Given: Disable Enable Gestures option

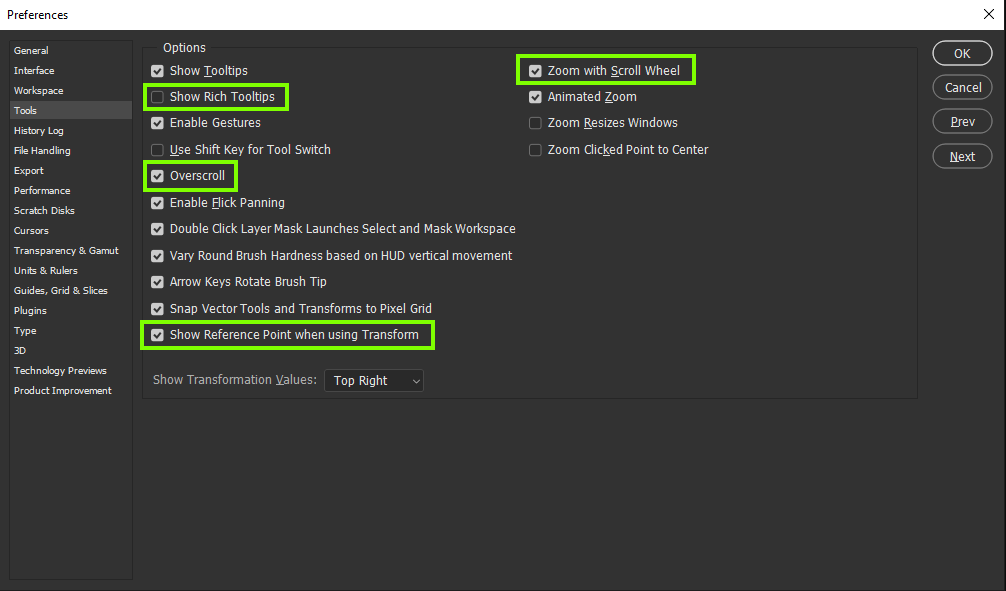Looking at the screenshot, I should 157,123.
